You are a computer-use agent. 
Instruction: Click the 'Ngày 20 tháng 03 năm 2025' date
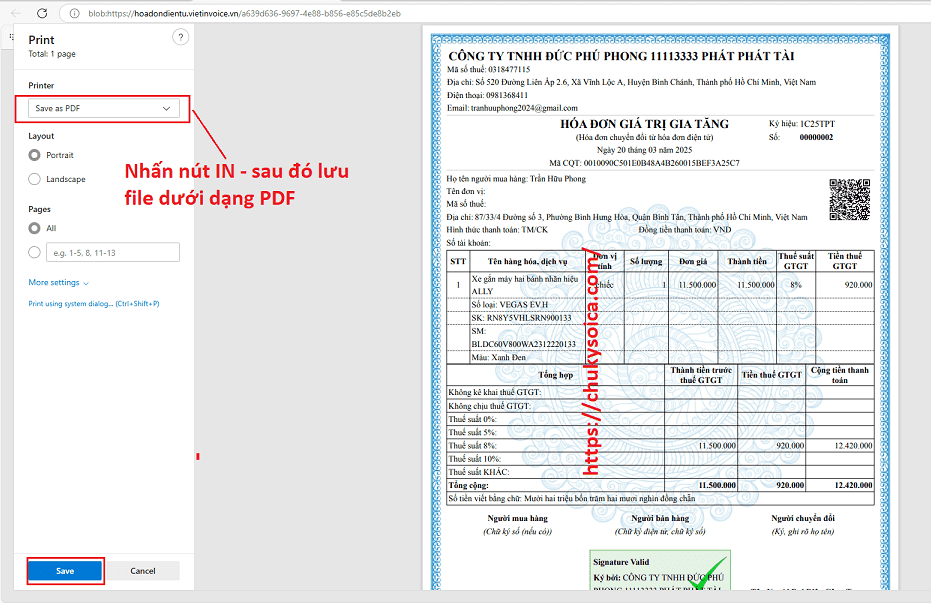coord(644,150)
